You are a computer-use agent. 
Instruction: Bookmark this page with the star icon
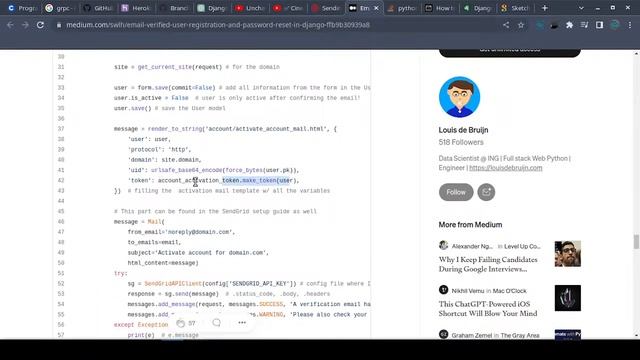tap(521, 25)
